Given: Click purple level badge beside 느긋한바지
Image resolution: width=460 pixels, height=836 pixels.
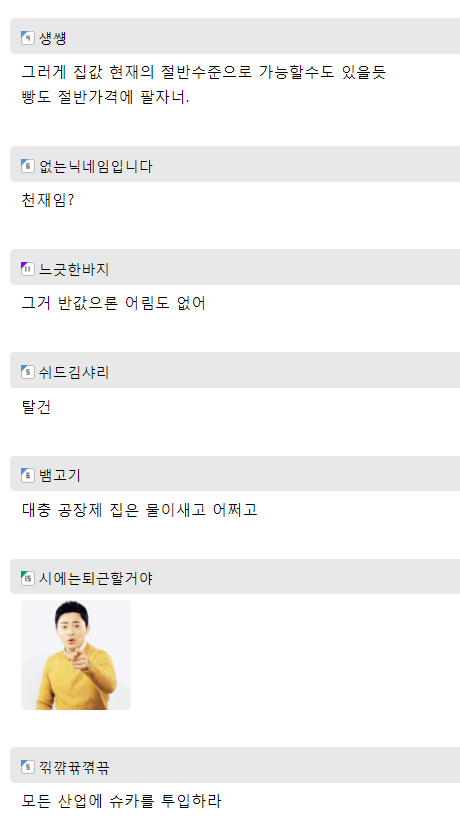Looking at the screenshot, I should [x=28, y=269].
